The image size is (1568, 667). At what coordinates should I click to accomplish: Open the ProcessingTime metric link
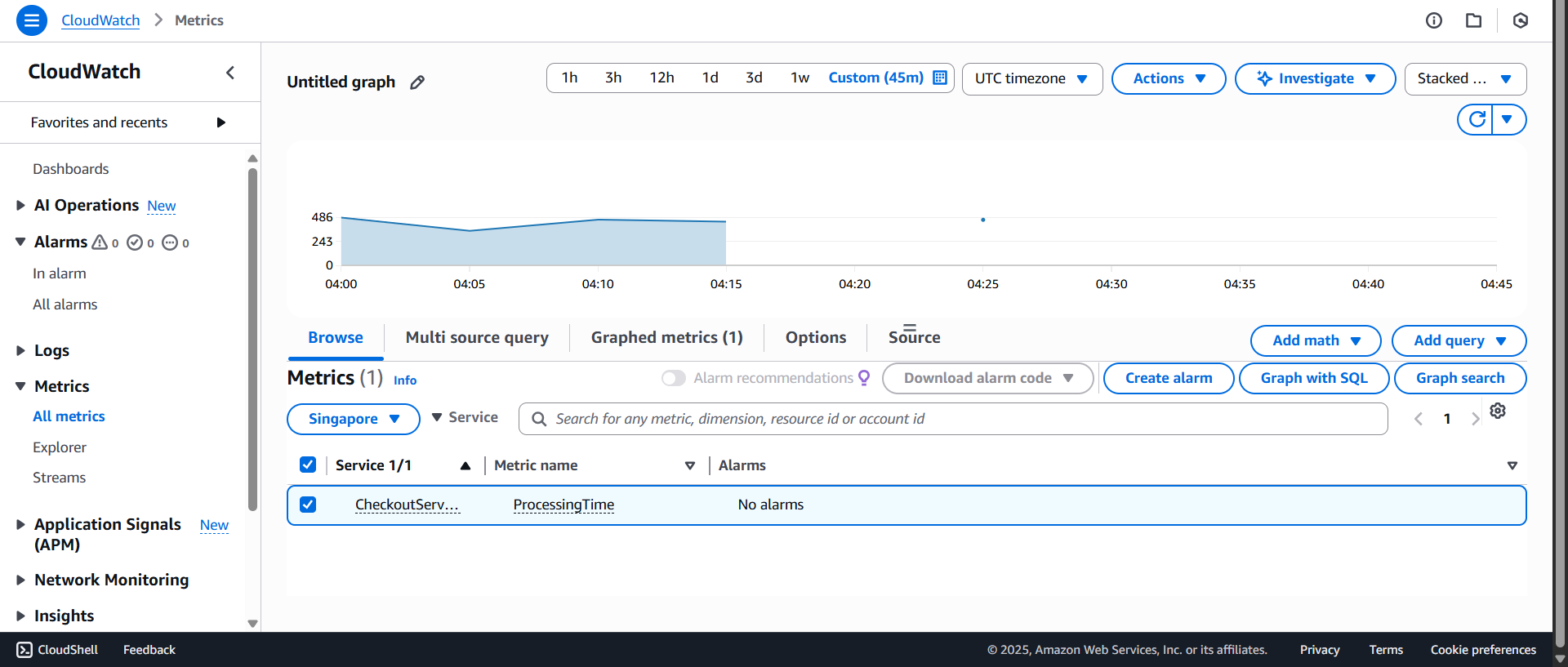point(563,505)
